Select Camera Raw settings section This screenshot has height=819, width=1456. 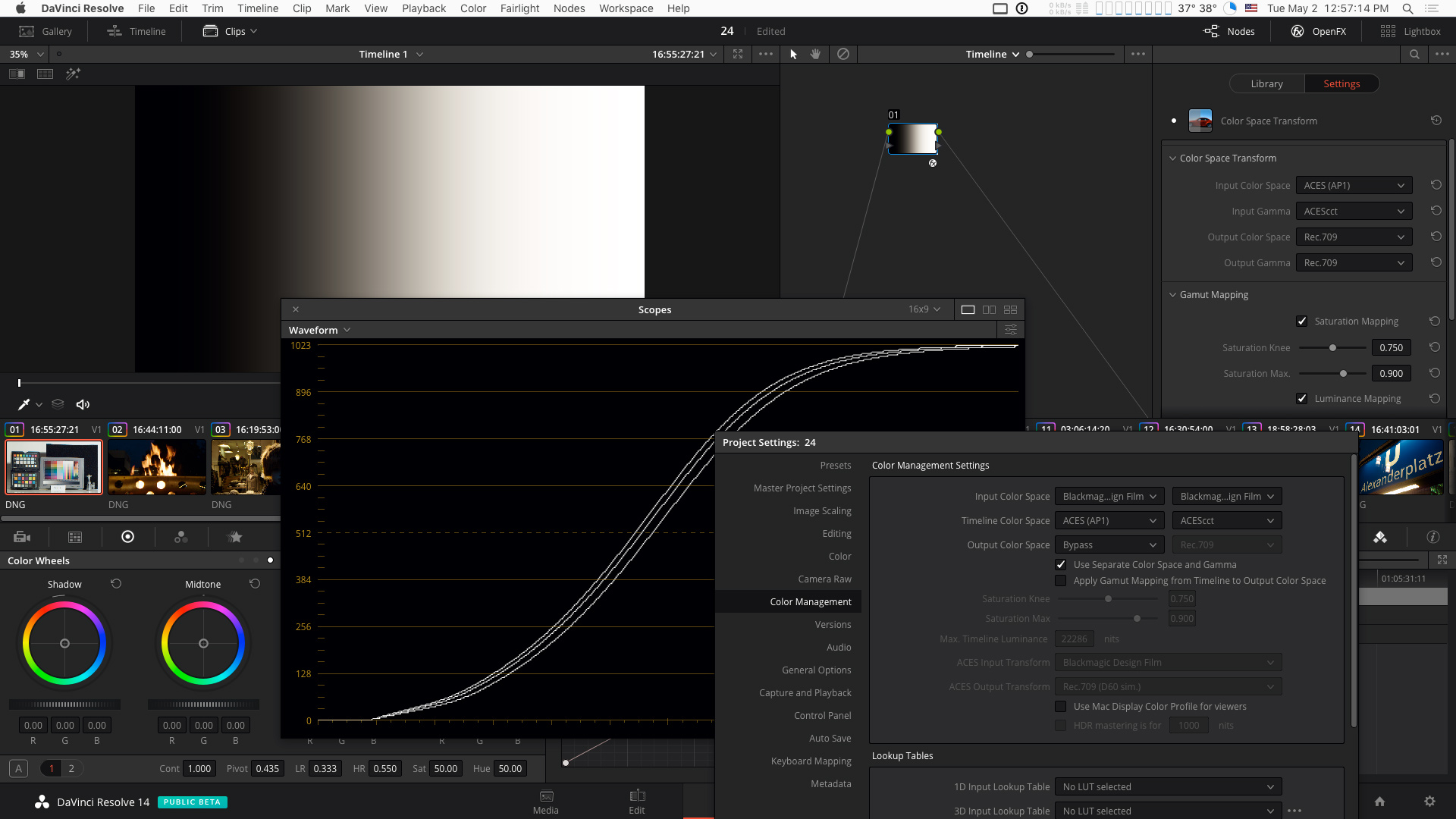pyautogui.click(x=824, y=579)
